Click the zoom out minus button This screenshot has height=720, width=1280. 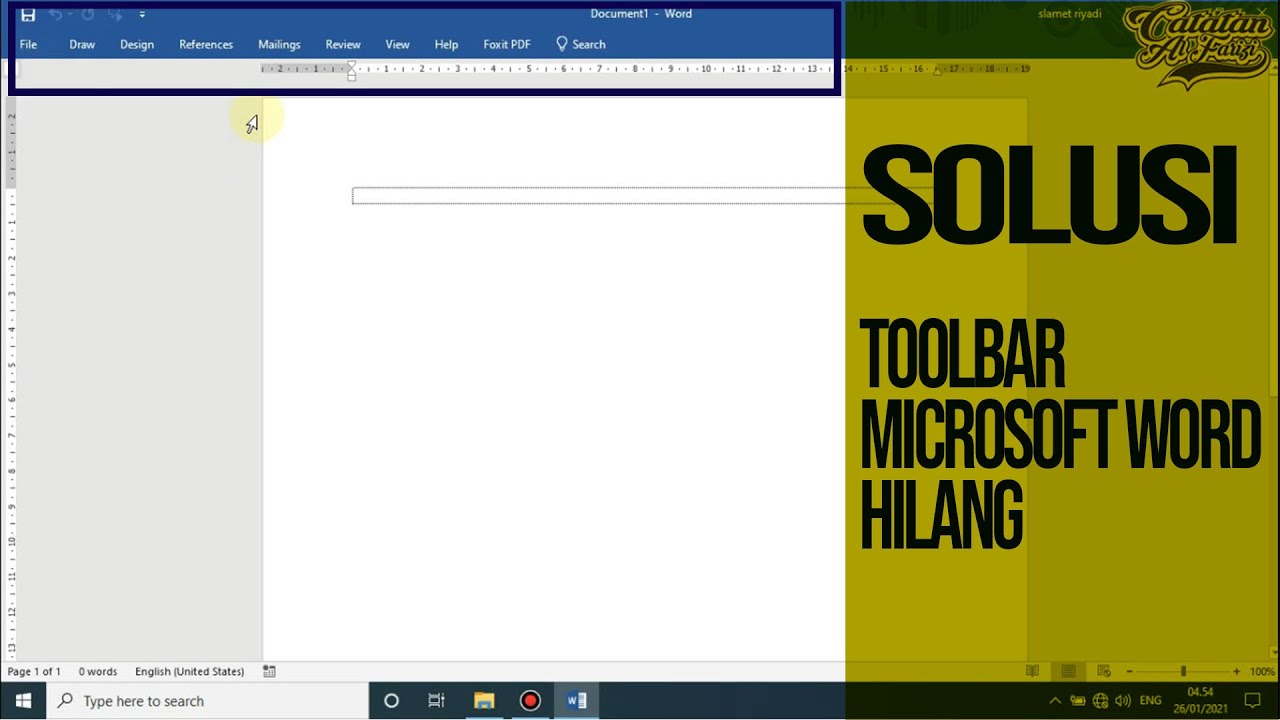1129,671
